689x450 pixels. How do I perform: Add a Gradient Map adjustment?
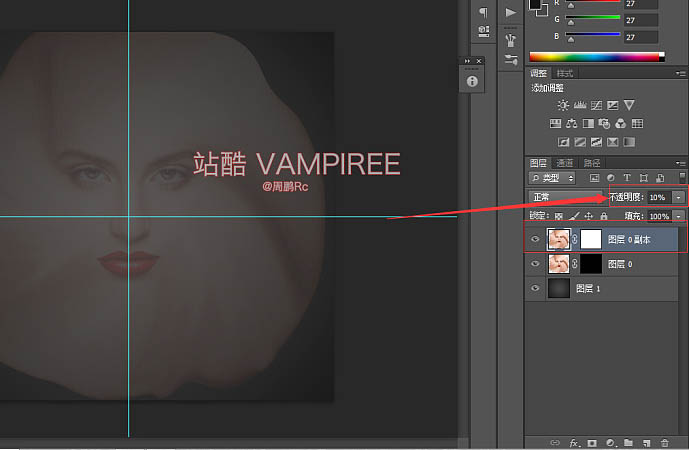(x=629, y=142)
